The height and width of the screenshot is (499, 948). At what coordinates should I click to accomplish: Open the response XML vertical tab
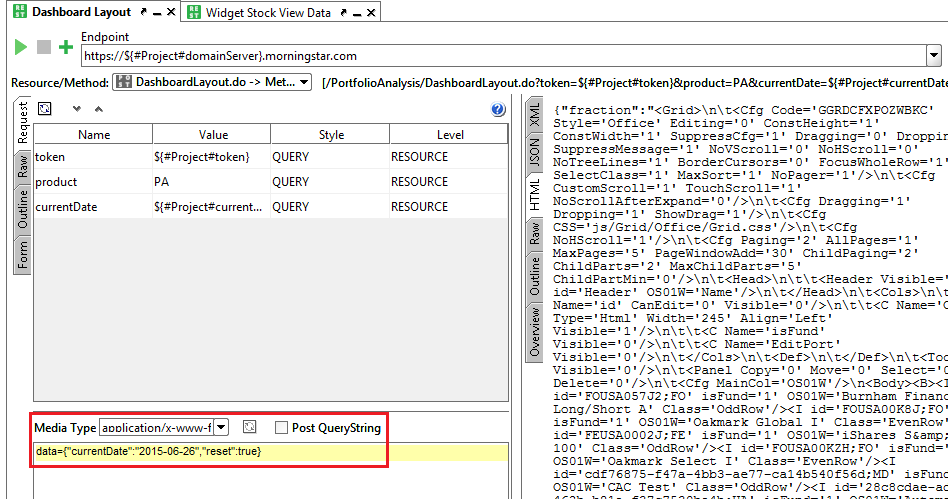(534, 114)
